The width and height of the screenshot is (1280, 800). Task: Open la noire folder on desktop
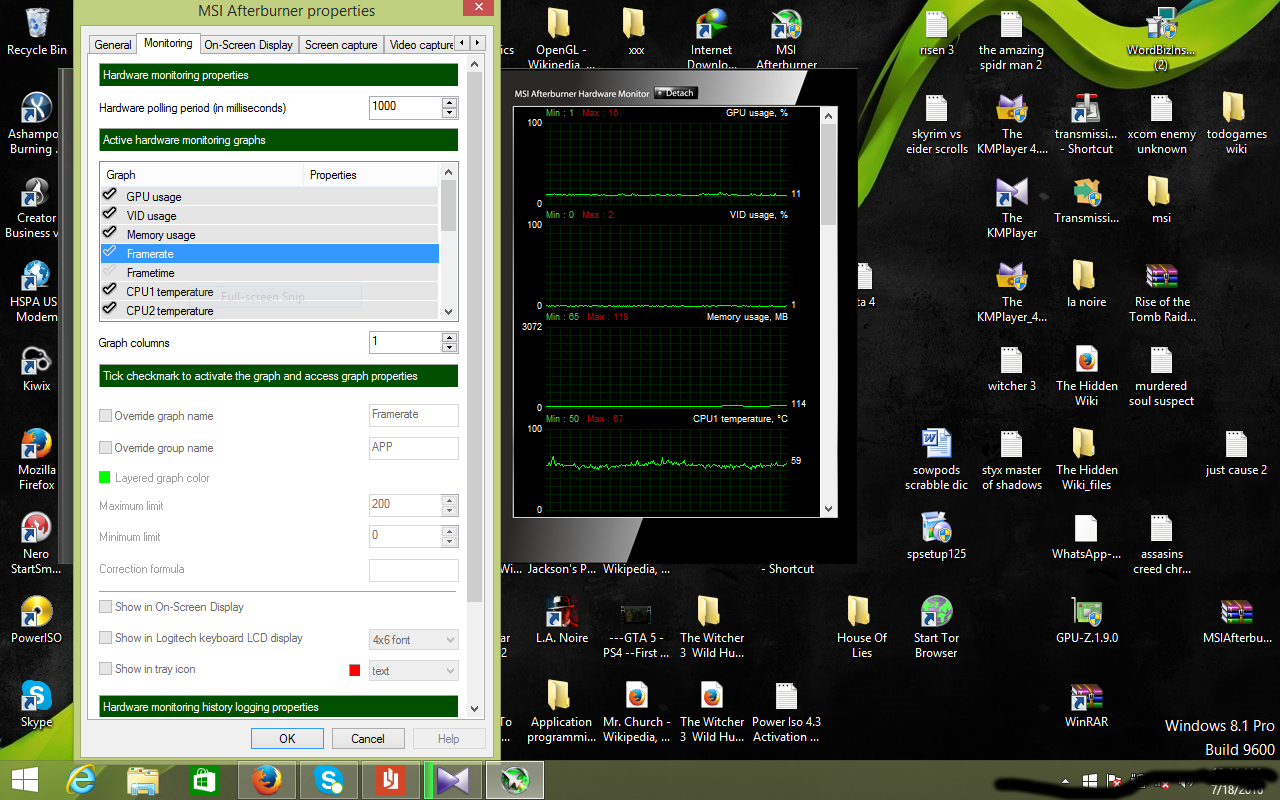1086,284
